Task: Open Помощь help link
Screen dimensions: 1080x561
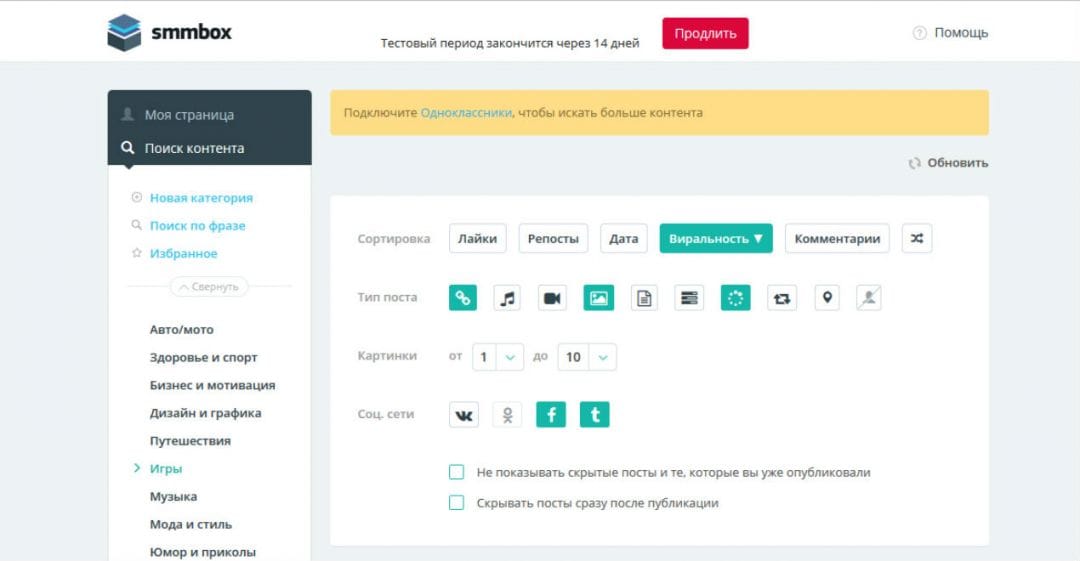Action: 961,32
